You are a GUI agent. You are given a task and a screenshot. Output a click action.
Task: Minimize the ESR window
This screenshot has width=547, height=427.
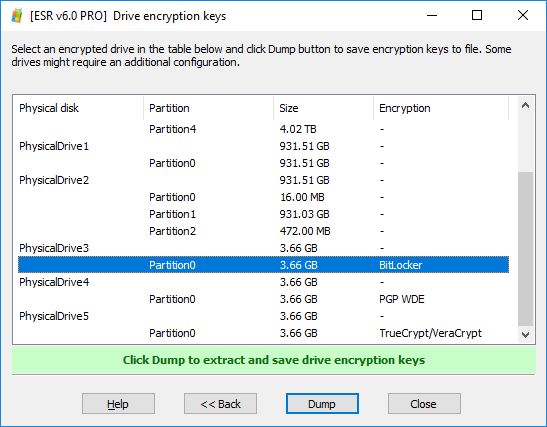tap(432, 15)
